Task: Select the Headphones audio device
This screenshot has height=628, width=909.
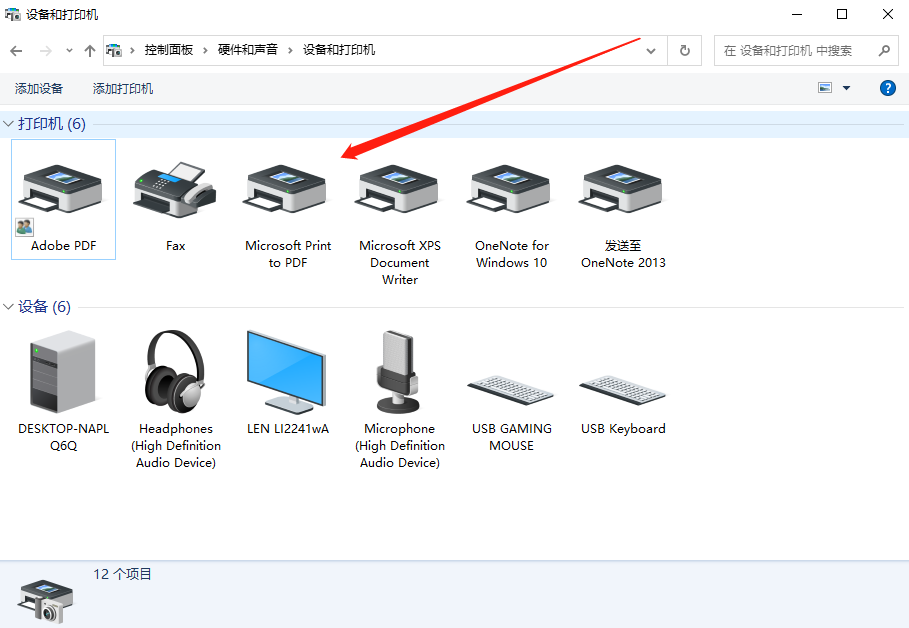Action: pyautogui.click(x=175, y=372)
